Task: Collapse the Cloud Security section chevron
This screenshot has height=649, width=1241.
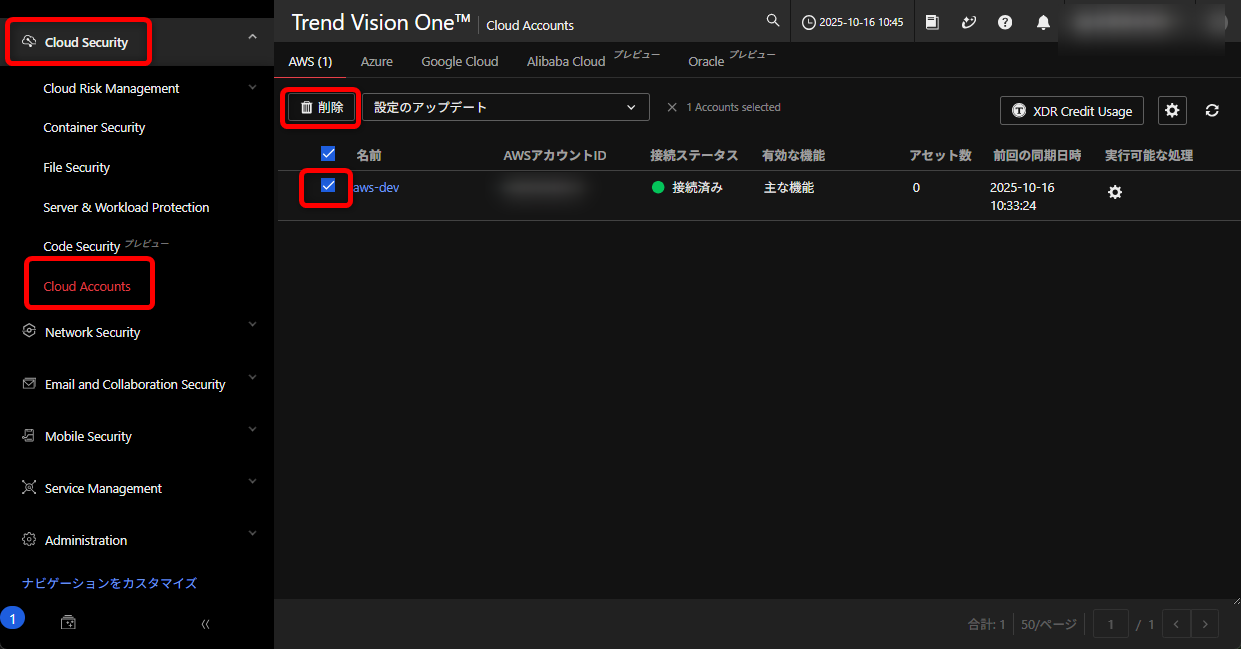Action: tap(252, 37)
